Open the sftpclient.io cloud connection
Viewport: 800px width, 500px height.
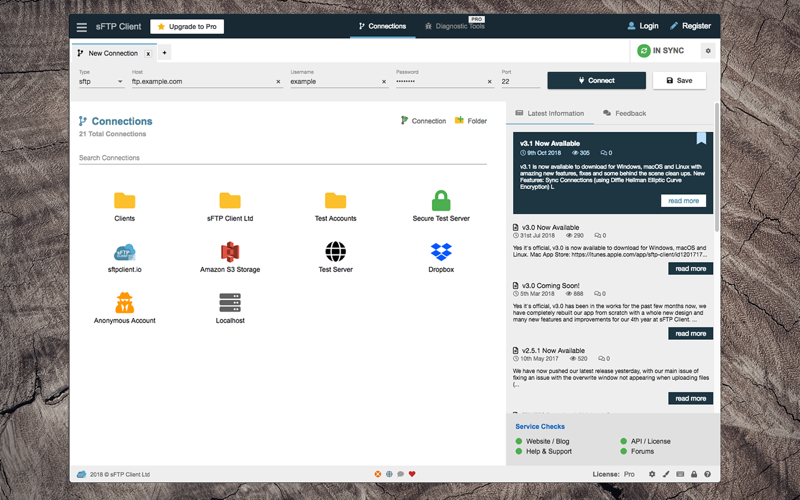[124, 252]
